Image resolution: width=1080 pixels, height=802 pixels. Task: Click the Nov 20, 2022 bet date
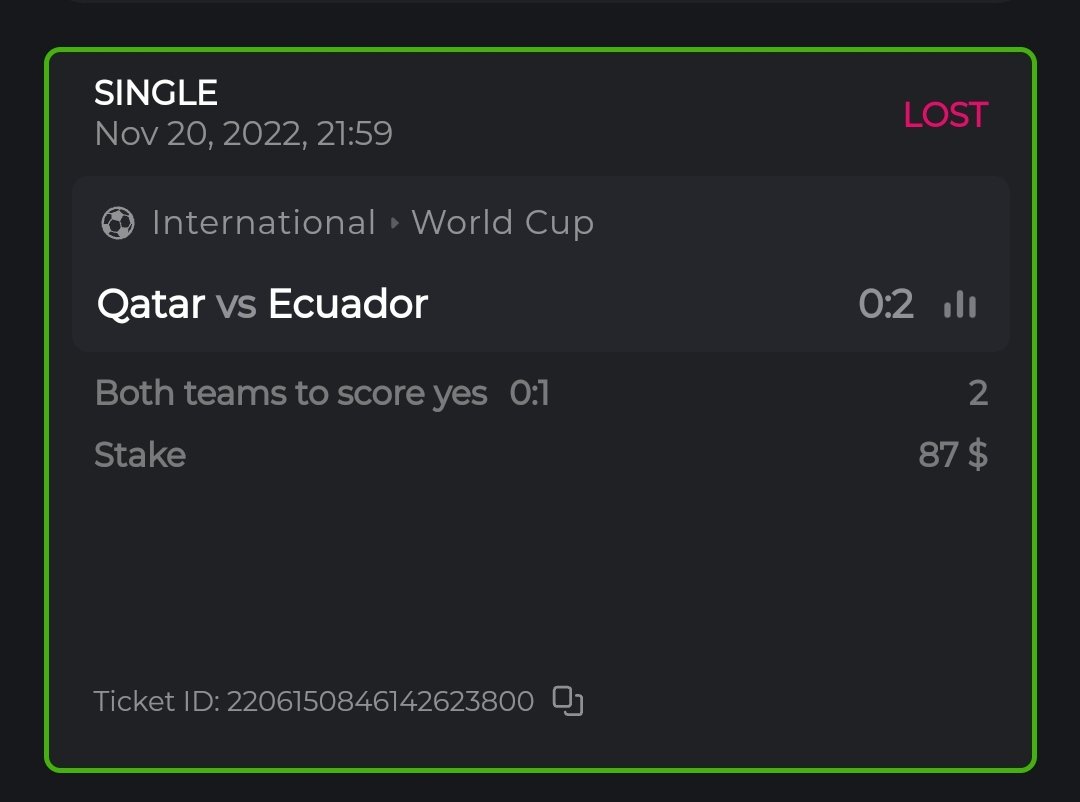click(243, 133)
